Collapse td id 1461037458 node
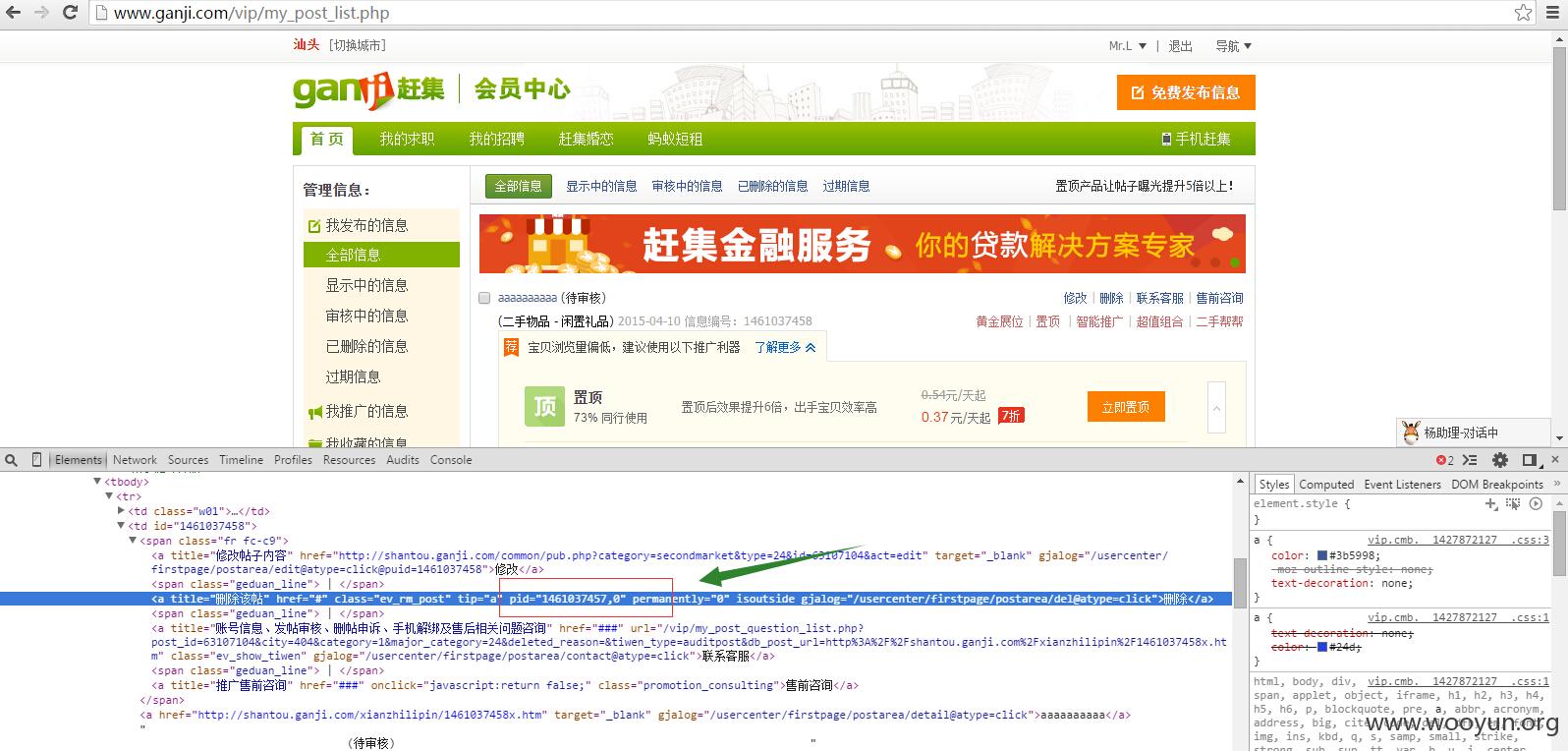 121,526
